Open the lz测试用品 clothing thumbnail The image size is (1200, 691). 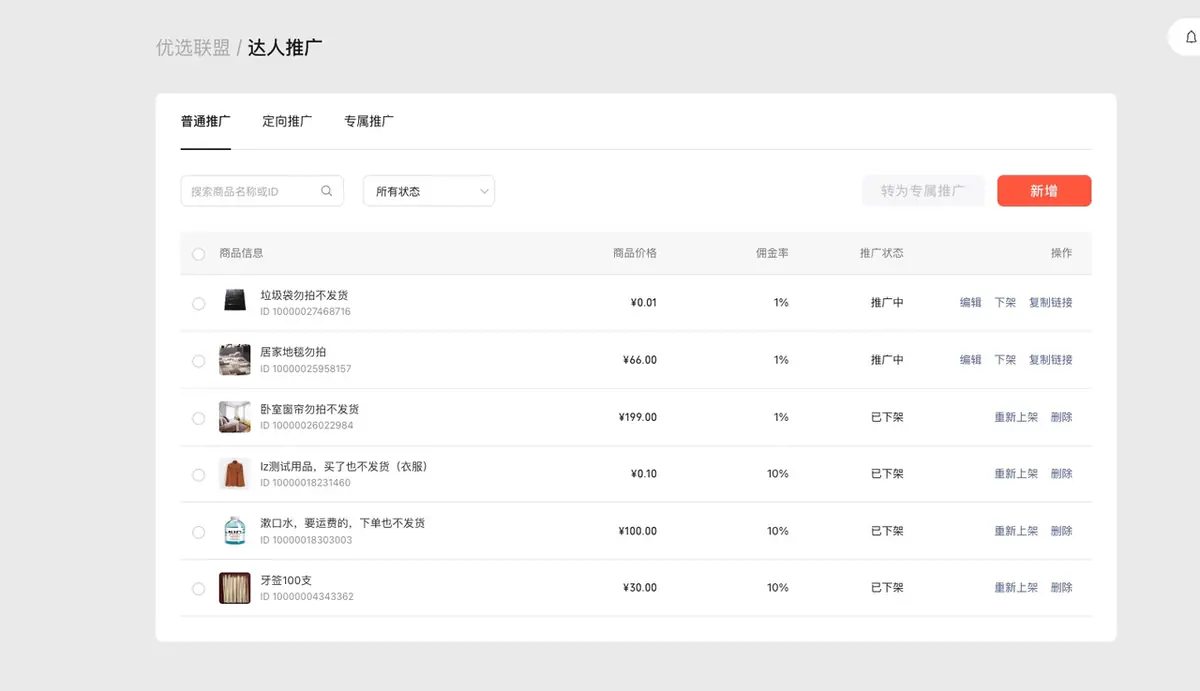click(x=234, y=474)
